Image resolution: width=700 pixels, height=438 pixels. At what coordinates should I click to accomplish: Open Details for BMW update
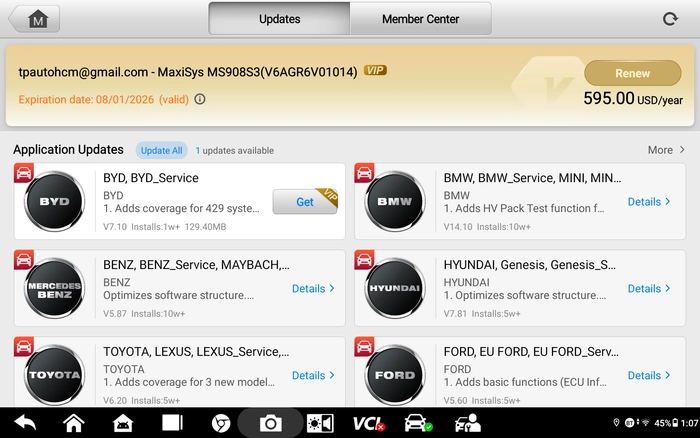[x=649, y=202]
